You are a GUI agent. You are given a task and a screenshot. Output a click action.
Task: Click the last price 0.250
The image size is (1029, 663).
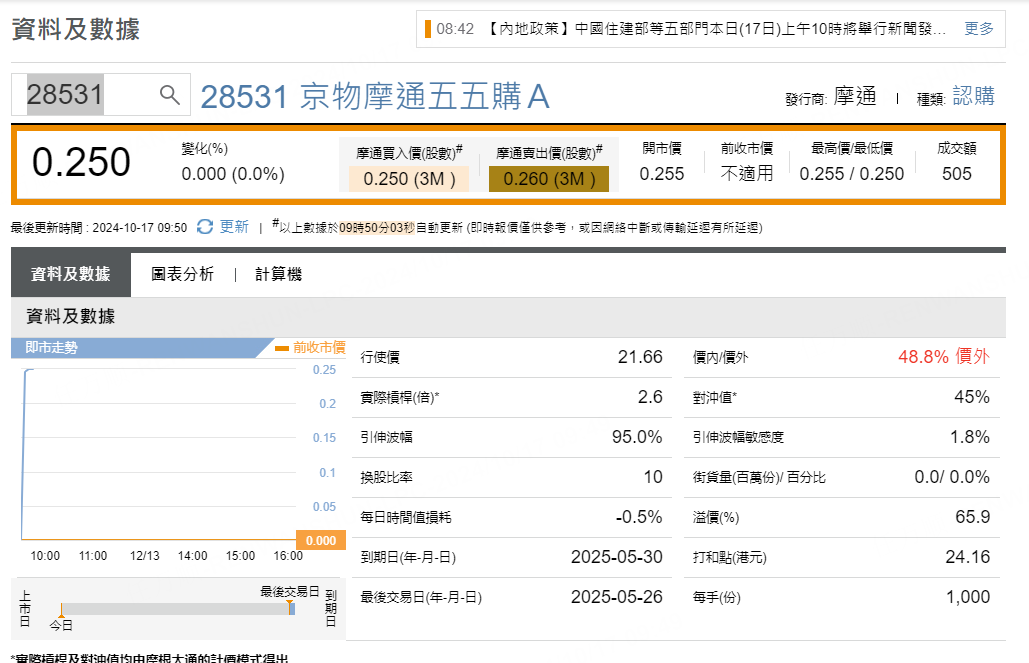81,162
